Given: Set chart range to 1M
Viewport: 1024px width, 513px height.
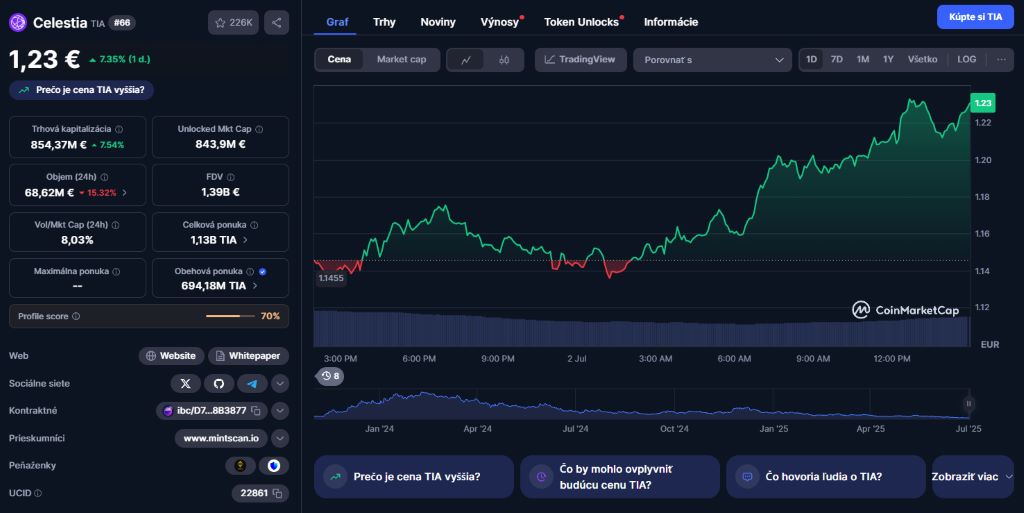Looking at the screenshot, I should [863, 59].
